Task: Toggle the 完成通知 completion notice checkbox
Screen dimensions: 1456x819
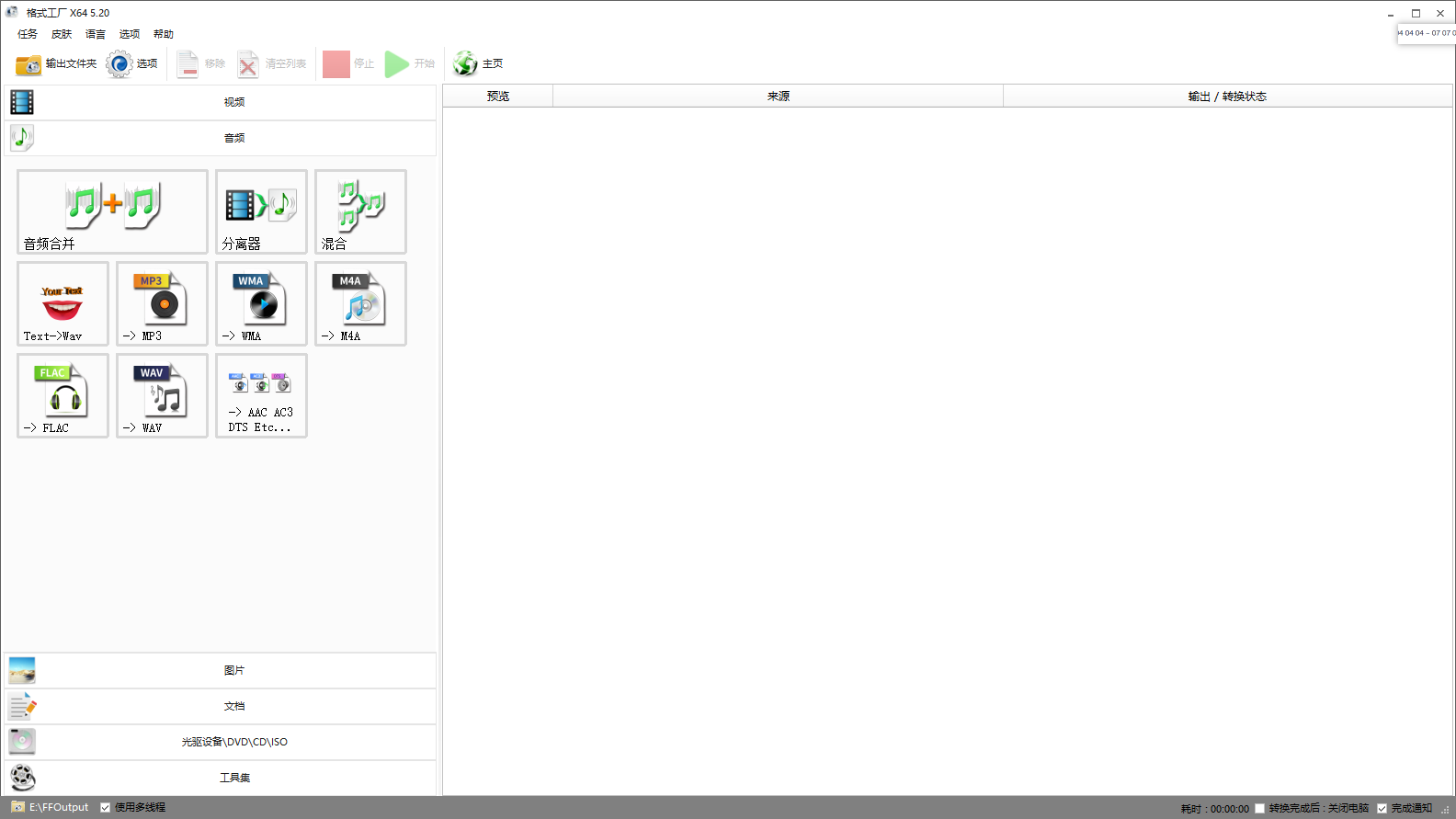Action: coord(1382,809)
